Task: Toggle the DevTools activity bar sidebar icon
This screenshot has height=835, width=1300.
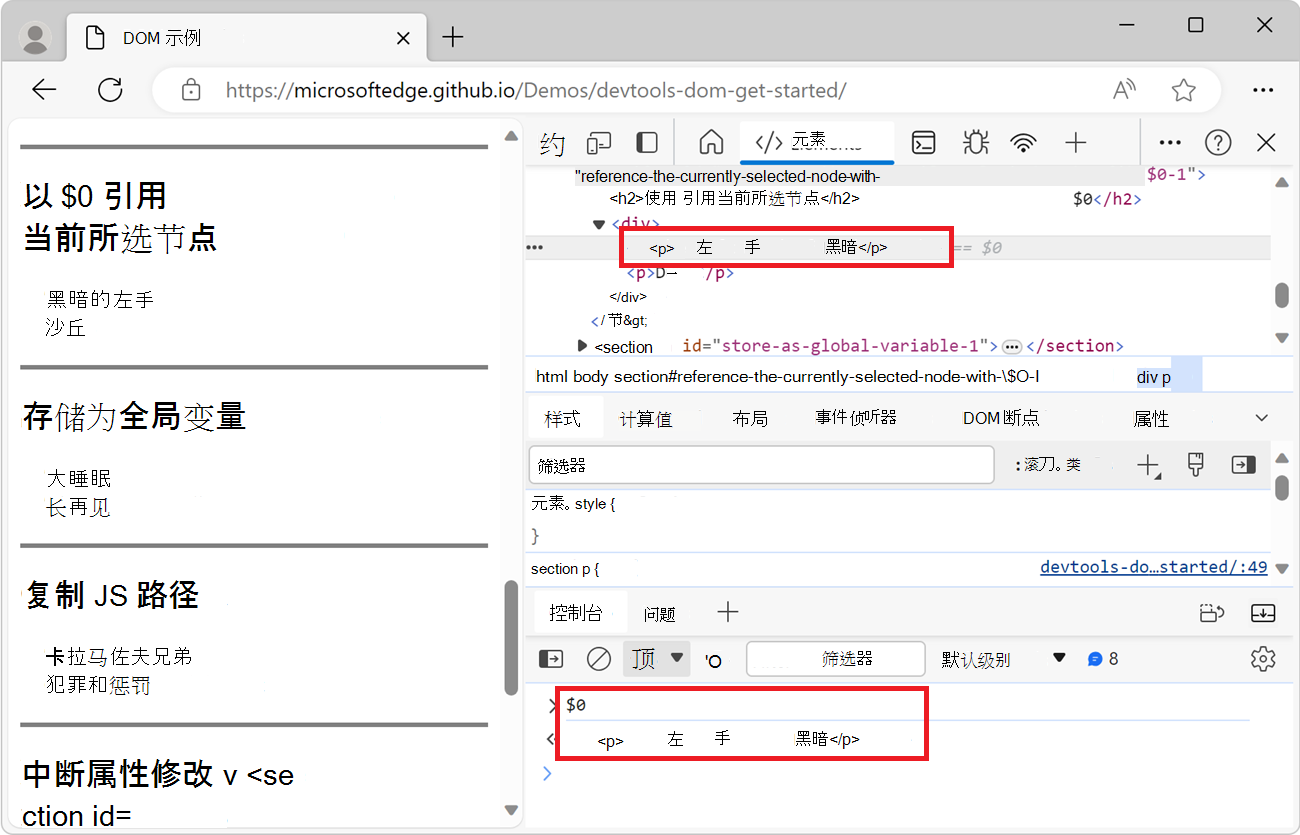Action: (647, 143)
